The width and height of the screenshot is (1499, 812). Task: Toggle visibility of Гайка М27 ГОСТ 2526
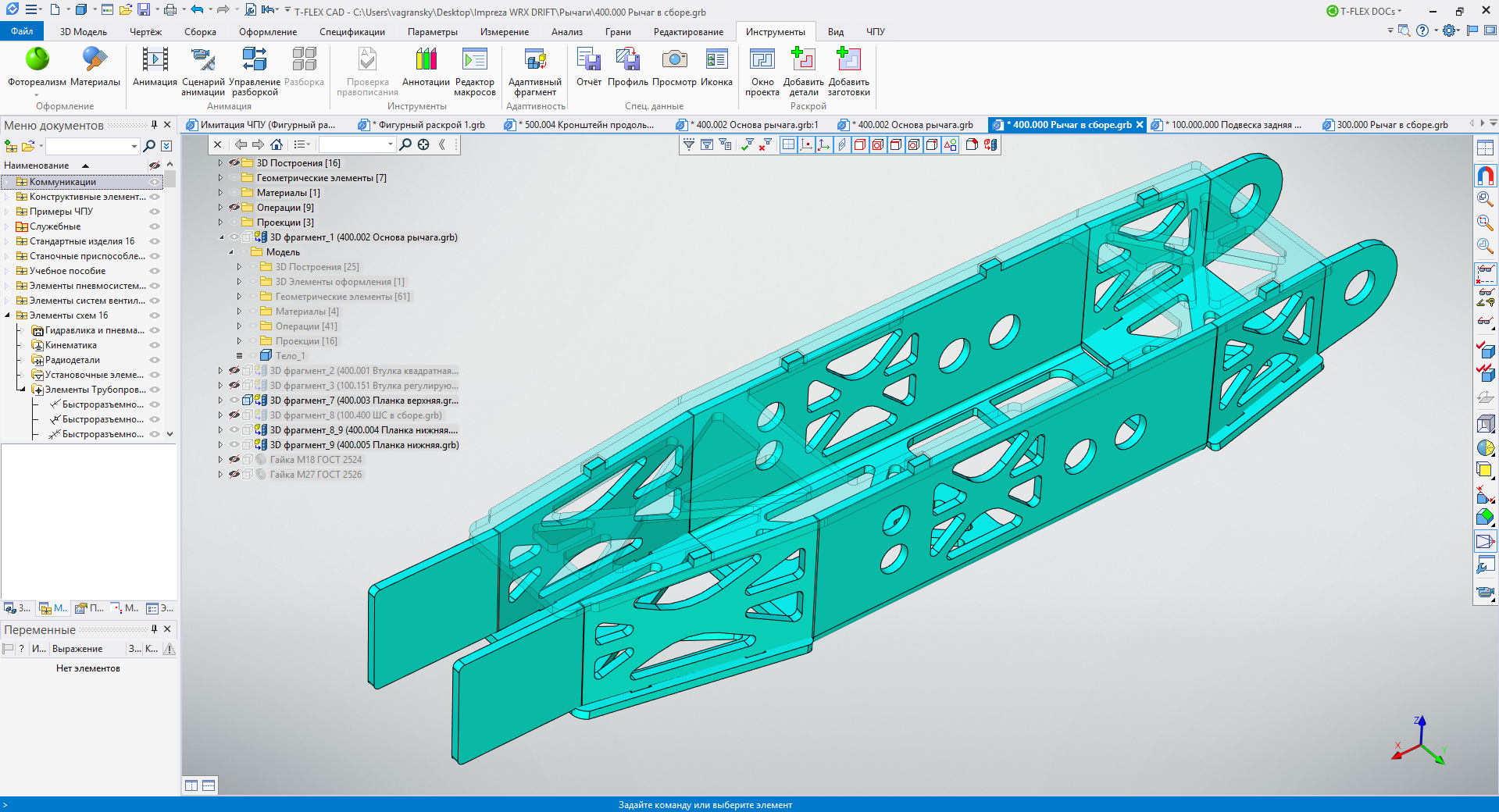pyautogui.click(x=234, y=475)
